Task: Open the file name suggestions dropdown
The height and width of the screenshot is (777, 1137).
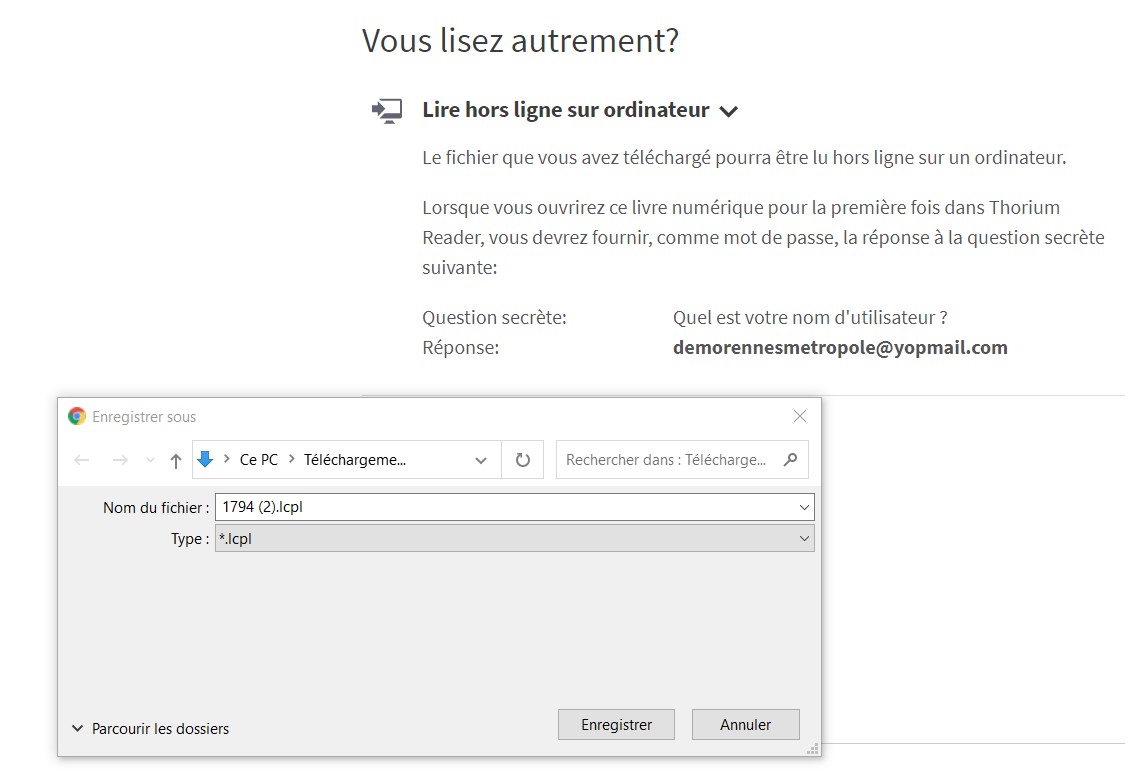Action: (804, 507)
